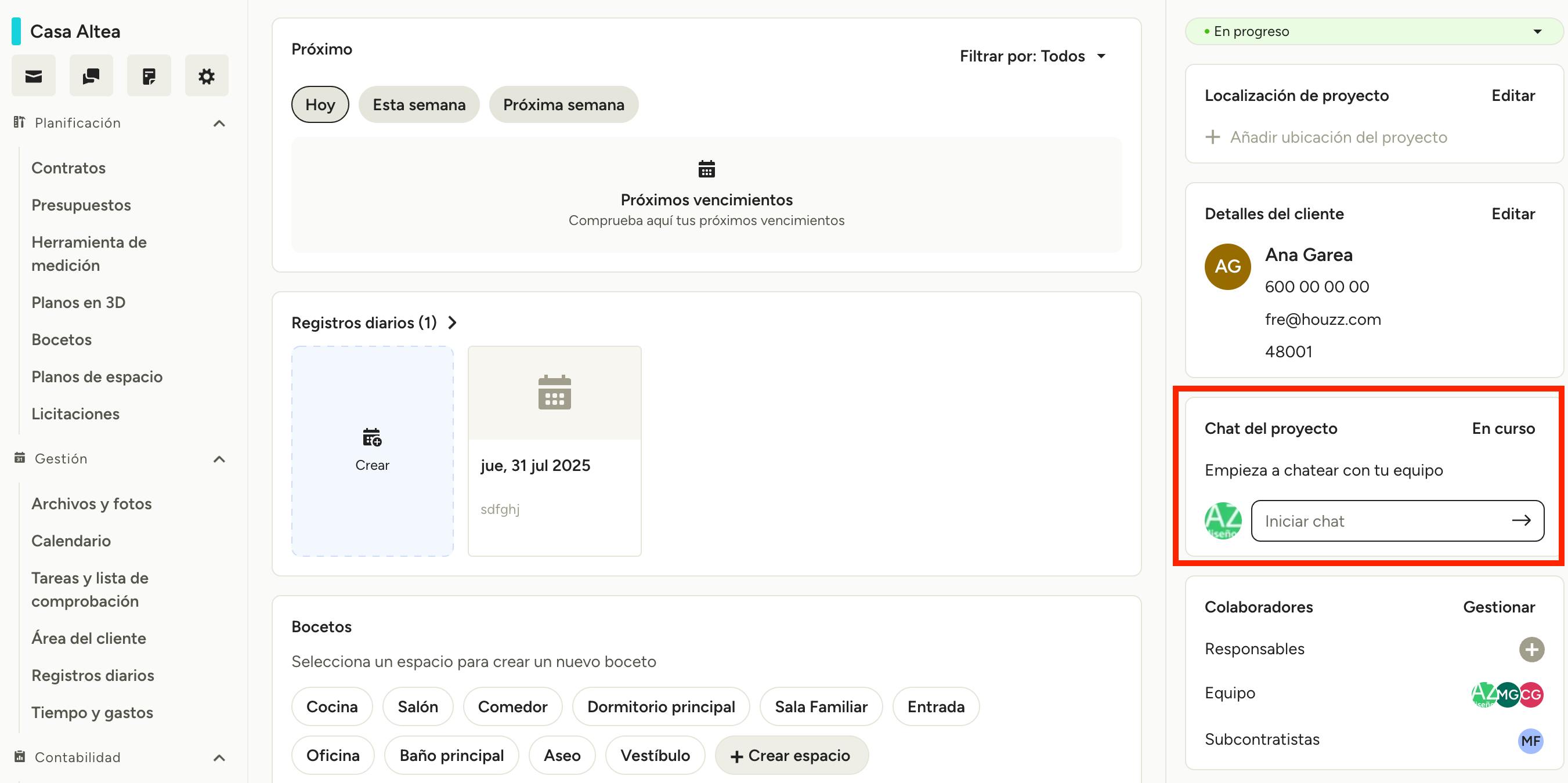Open the Filtrar por: Todos dropdown
This screenshot has width=1568, height=783.
(x=1032, y=57)
